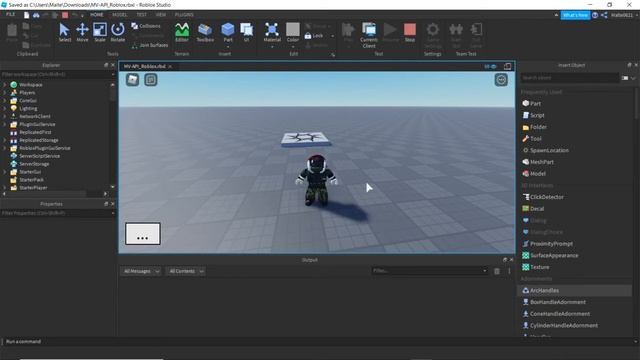
Task: Open the Part type dropdown arrow
Action: 228,47
